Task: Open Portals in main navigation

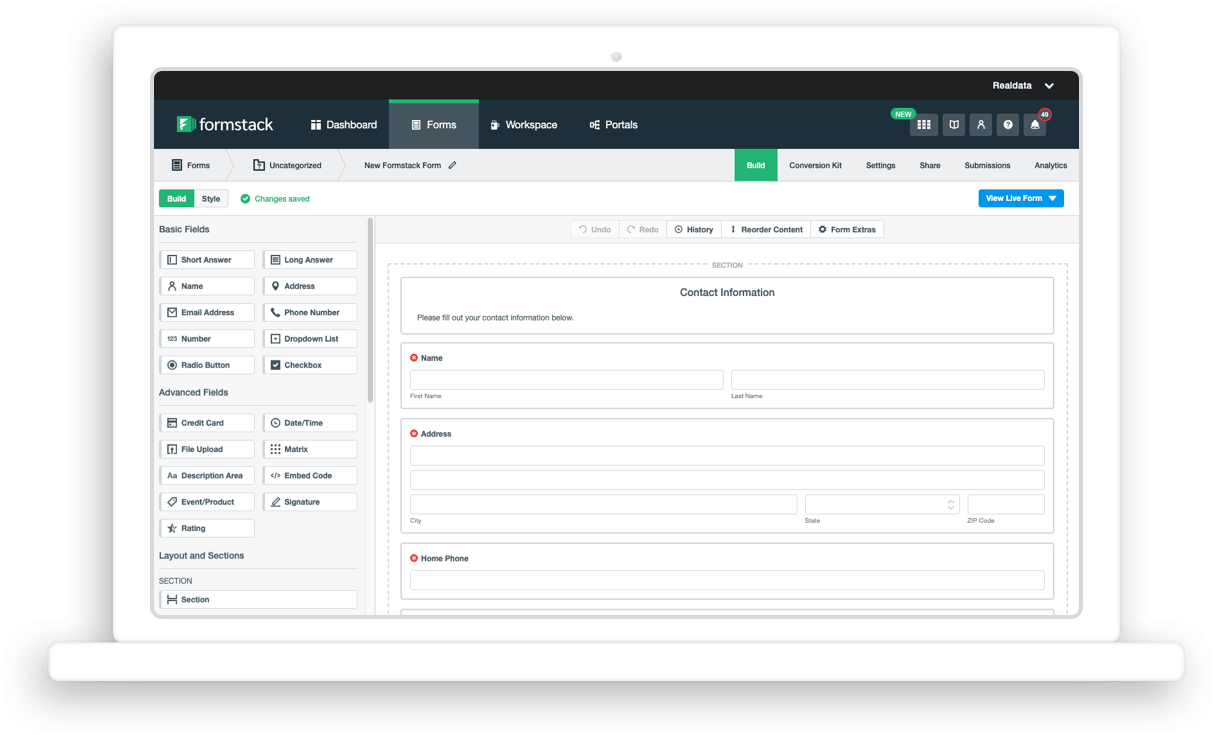Action: click(x=613, y=125)
